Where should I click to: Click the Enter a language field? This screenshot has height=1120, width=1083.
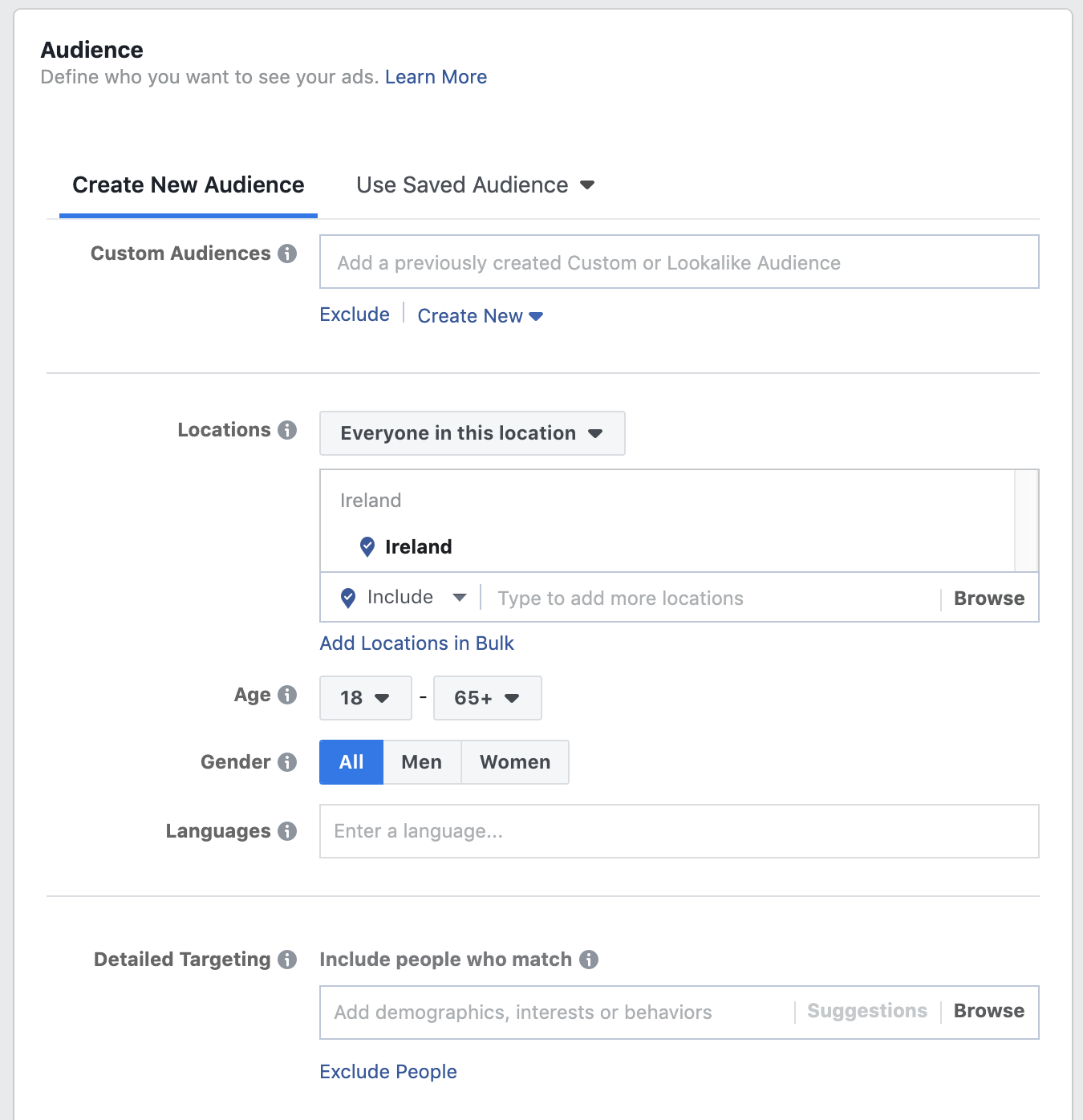(x=679, y=831)
